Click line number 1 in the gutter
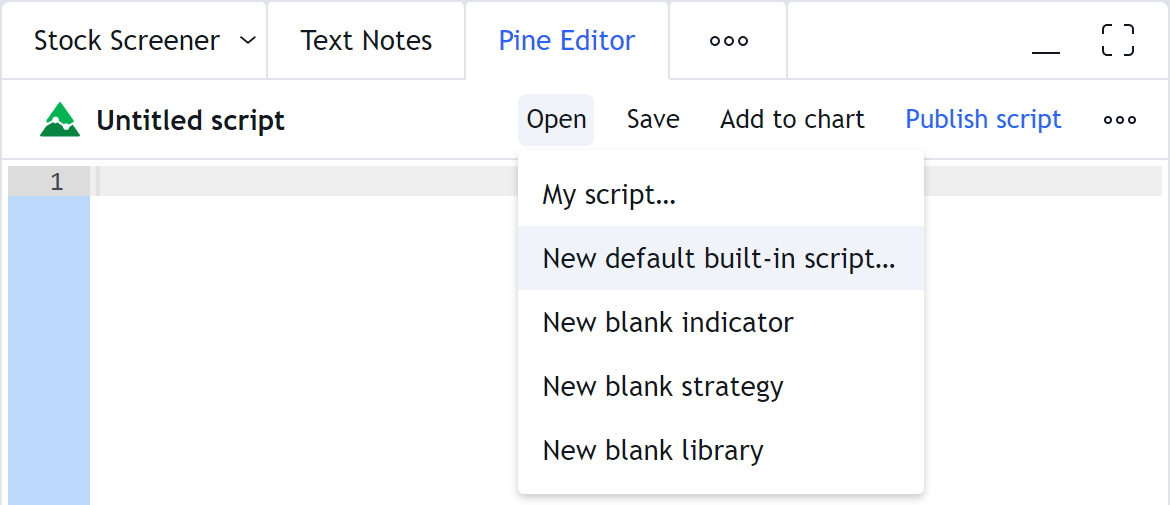 (x=57, y=181)
